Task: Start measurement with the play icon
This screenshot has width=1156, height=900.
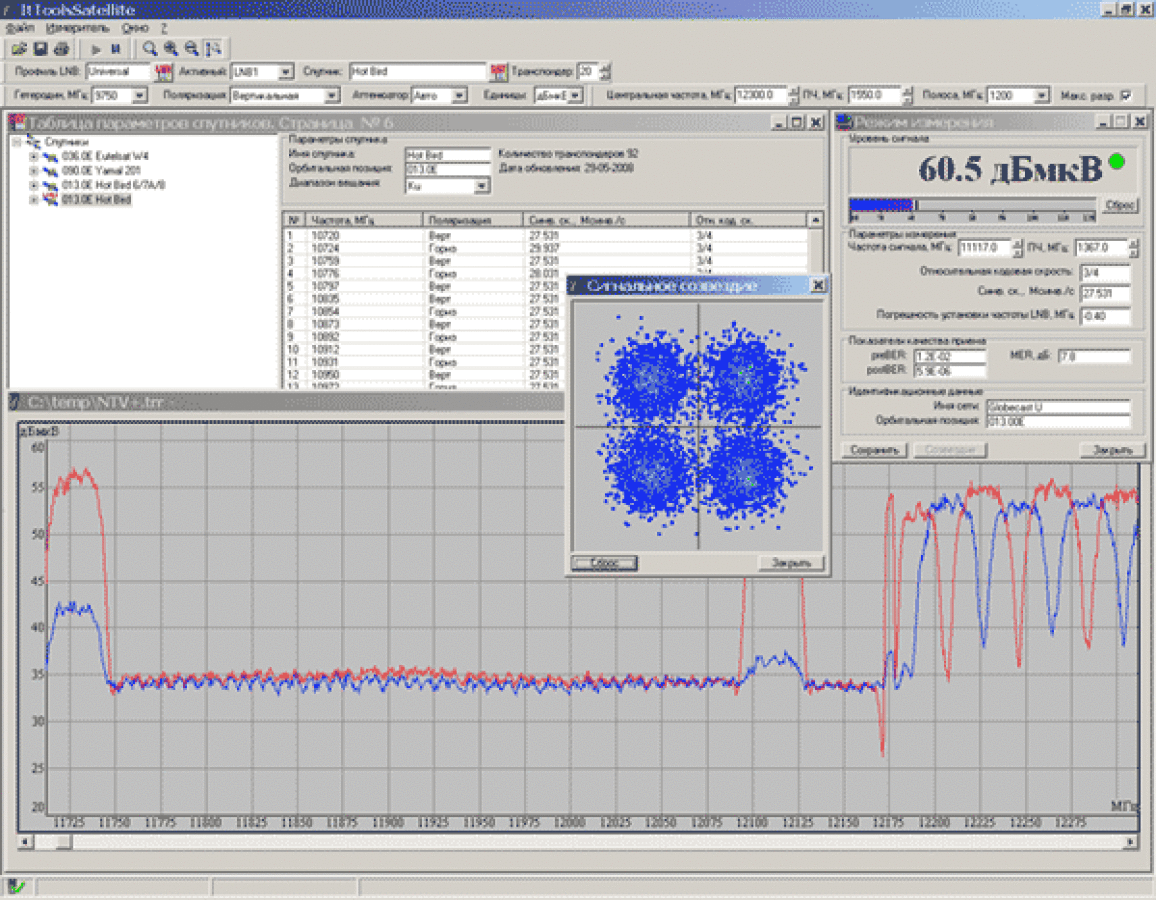Action: click(x=96, y=49)
